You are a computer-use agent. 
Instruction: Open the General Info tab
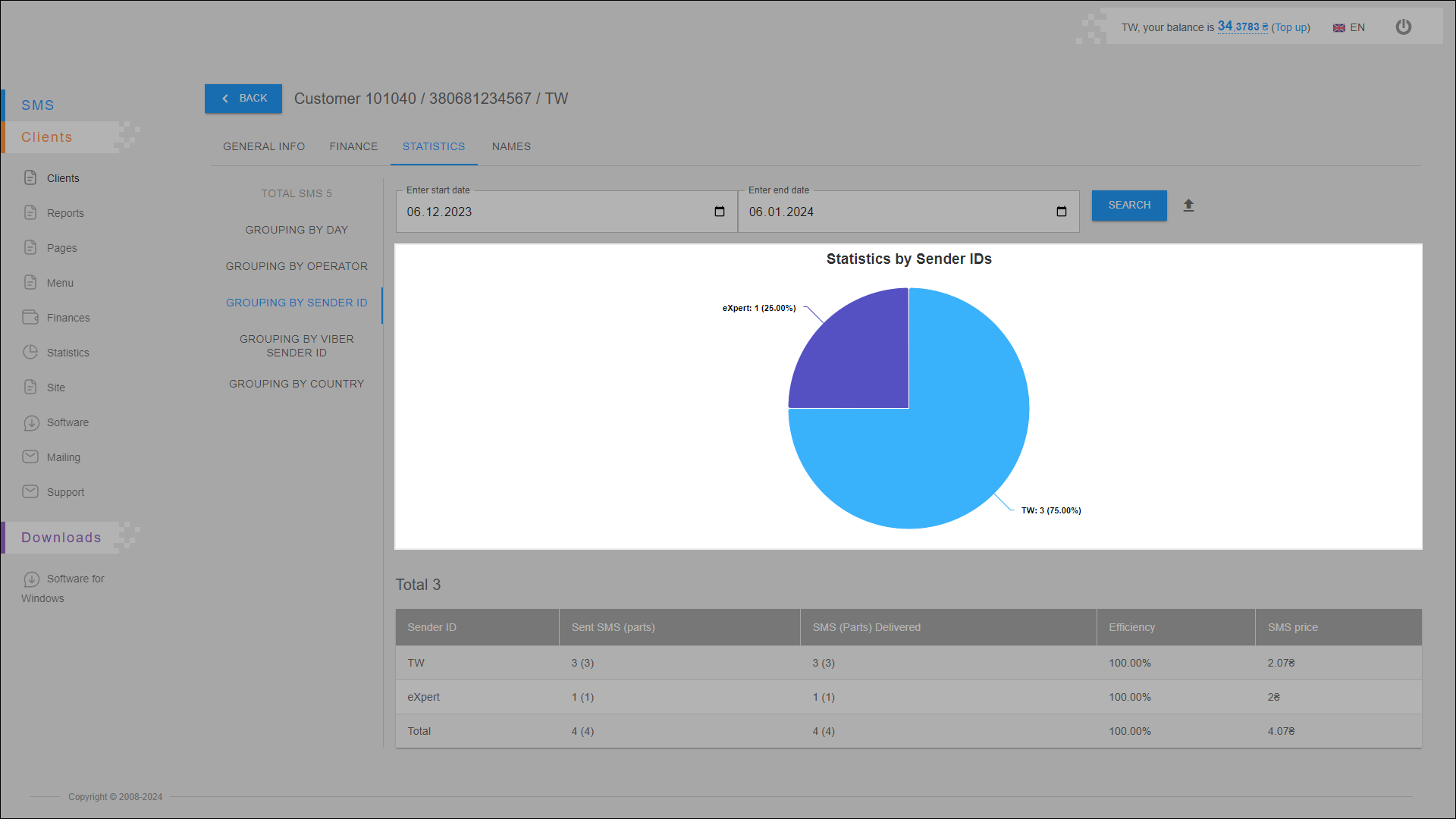264,146
